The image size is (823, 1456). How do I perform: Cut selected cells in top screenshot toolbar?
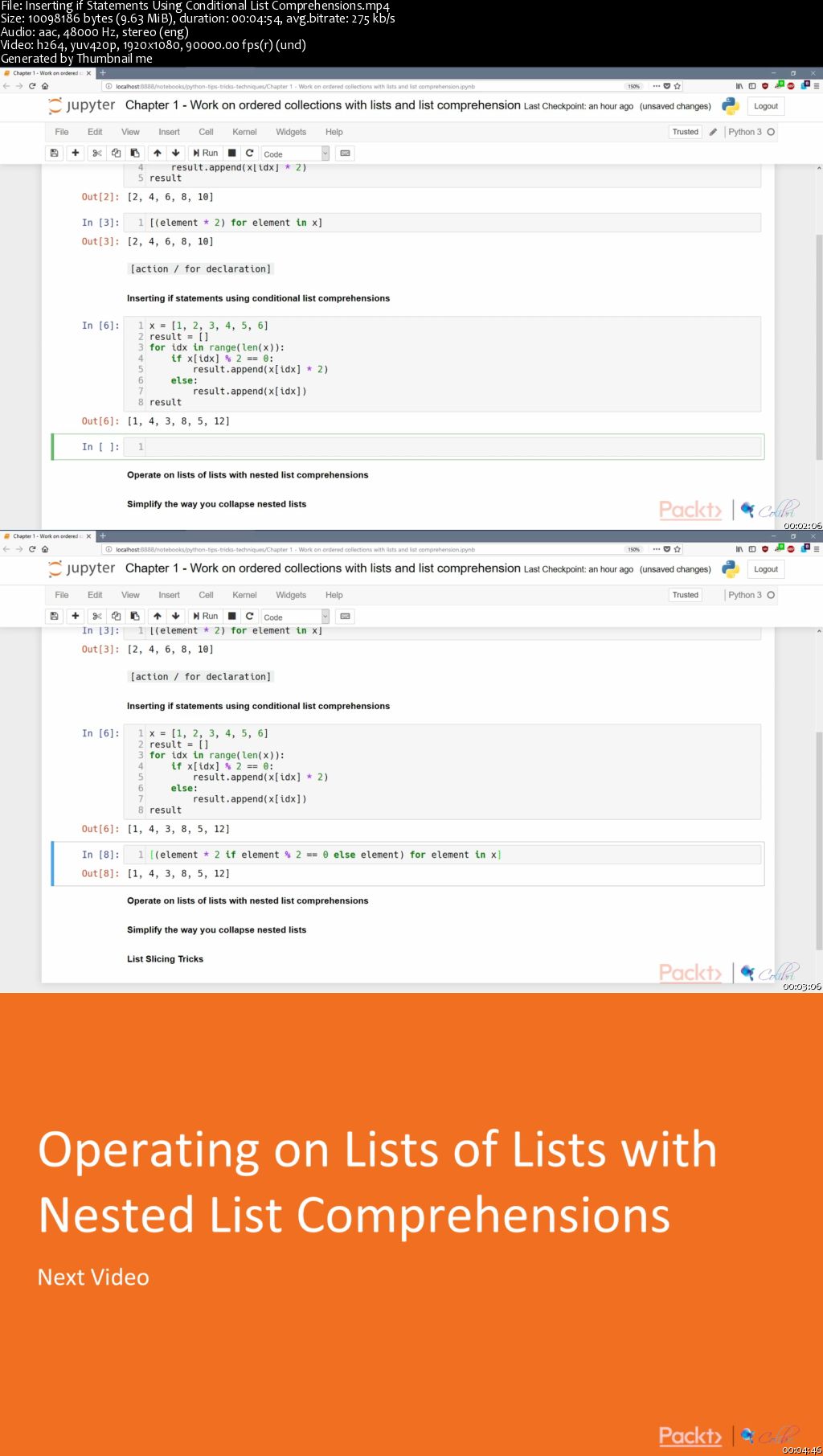pos(96,153)
